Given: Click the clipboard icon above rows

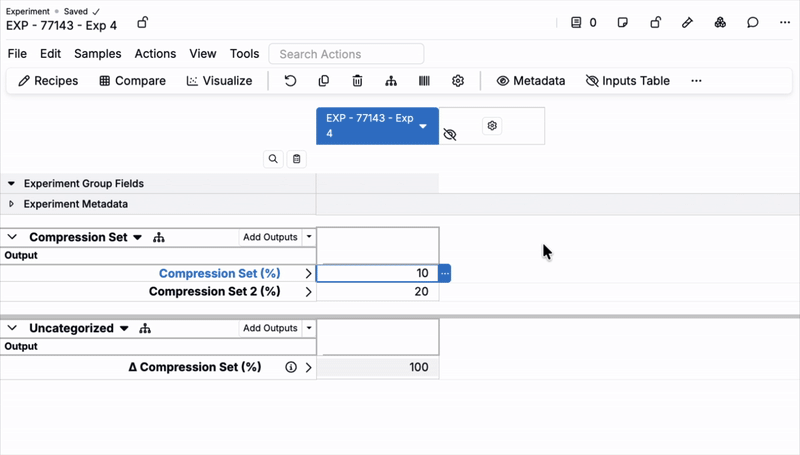Looking at the screenshot, I should click(x=296, y=159).
